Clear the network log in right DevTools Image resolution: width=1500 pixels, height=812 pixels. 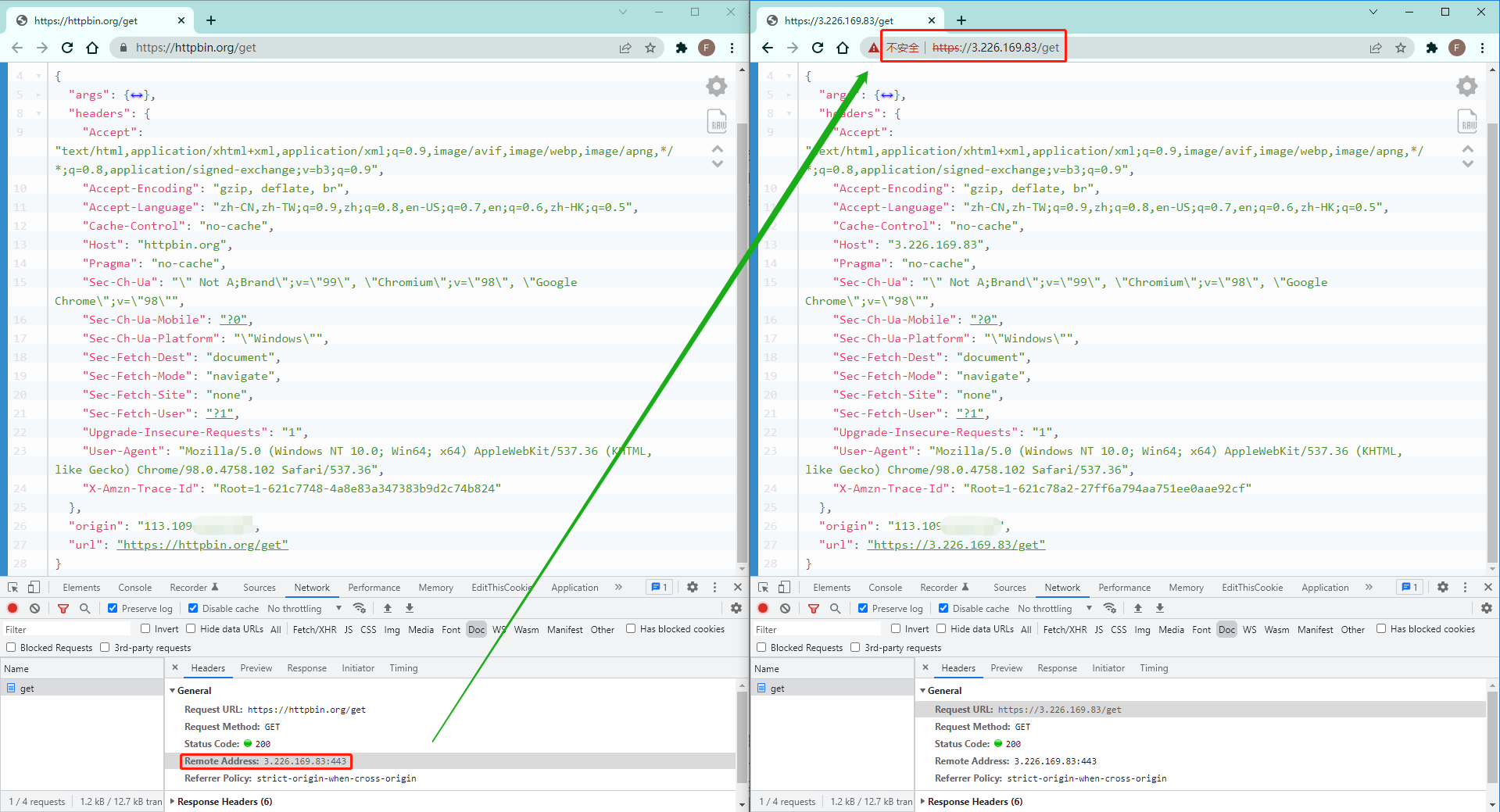[785, 608]
